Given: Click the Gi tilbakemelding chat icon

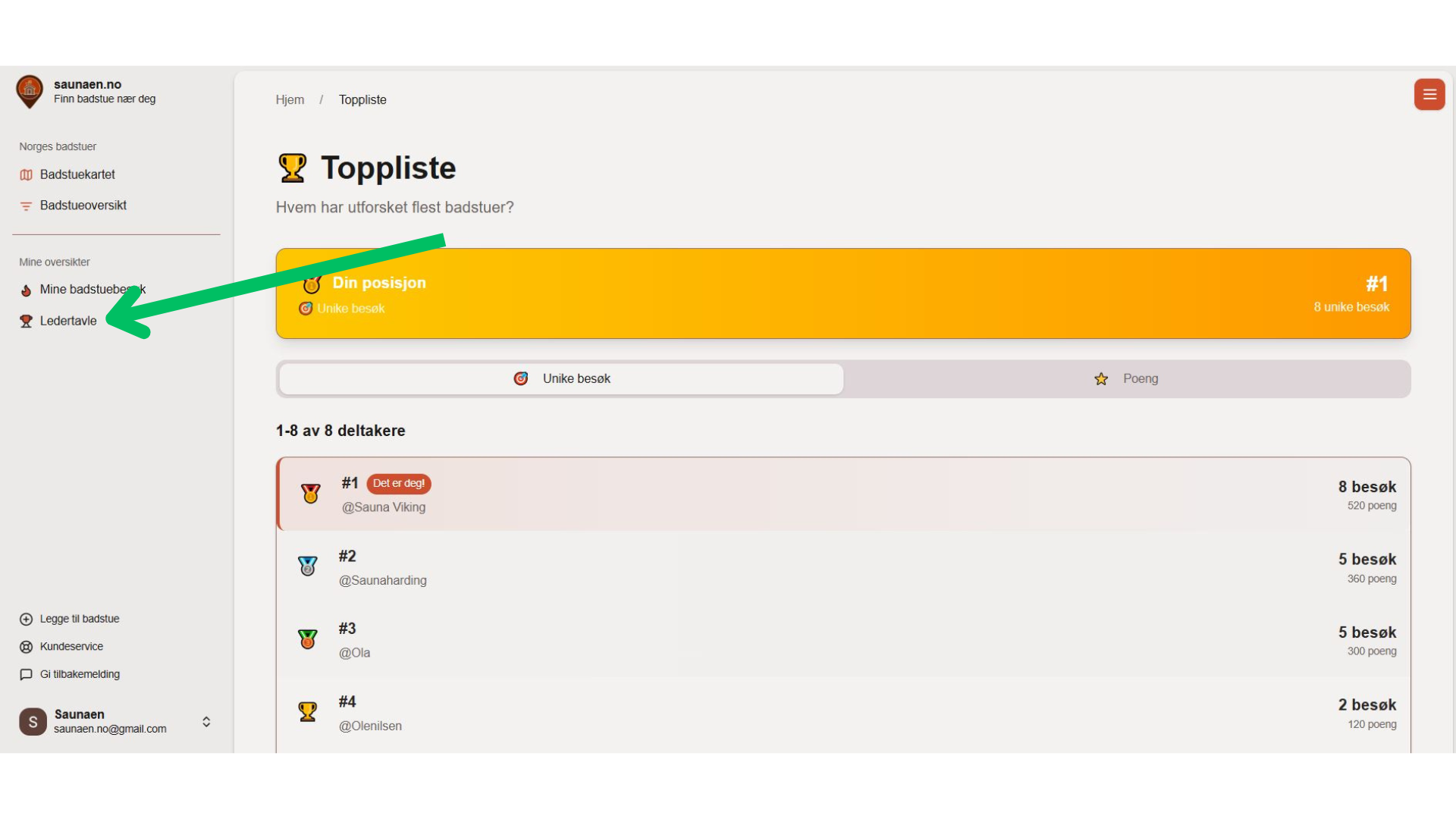Looking at the screenshot, I should [x=26, y=675].
